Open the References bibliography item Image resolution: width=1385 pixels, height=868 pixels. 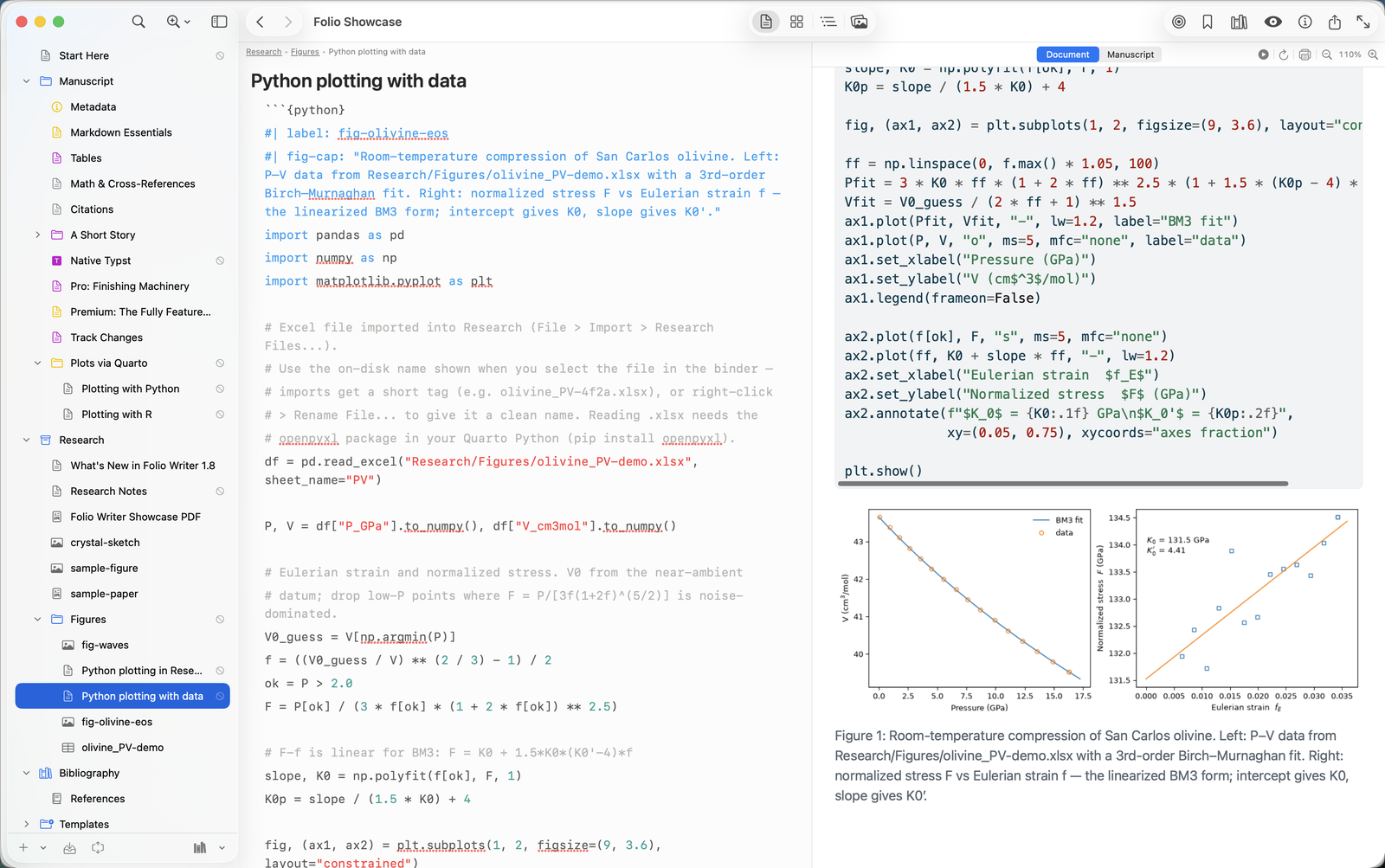[x=98, y=799]
